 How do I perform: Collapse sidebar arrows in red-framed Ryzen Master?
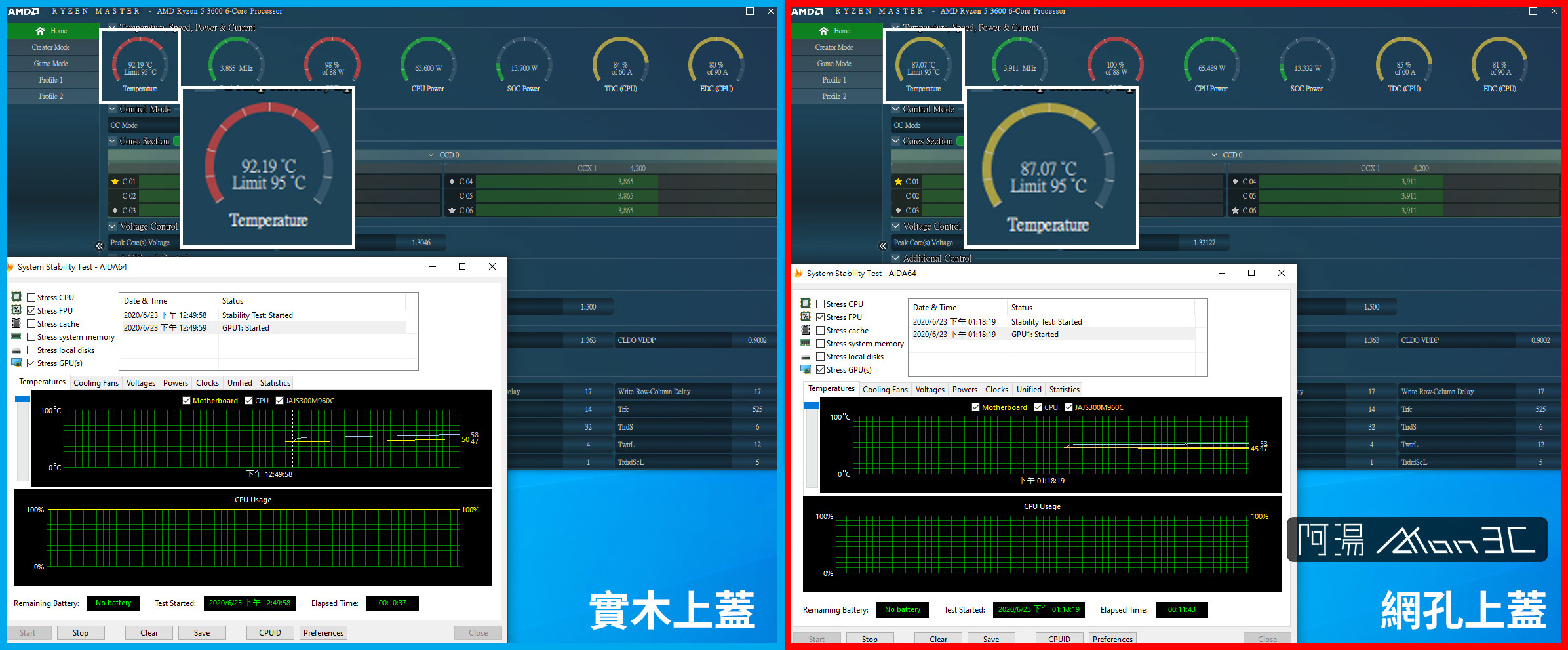point(883,246)
